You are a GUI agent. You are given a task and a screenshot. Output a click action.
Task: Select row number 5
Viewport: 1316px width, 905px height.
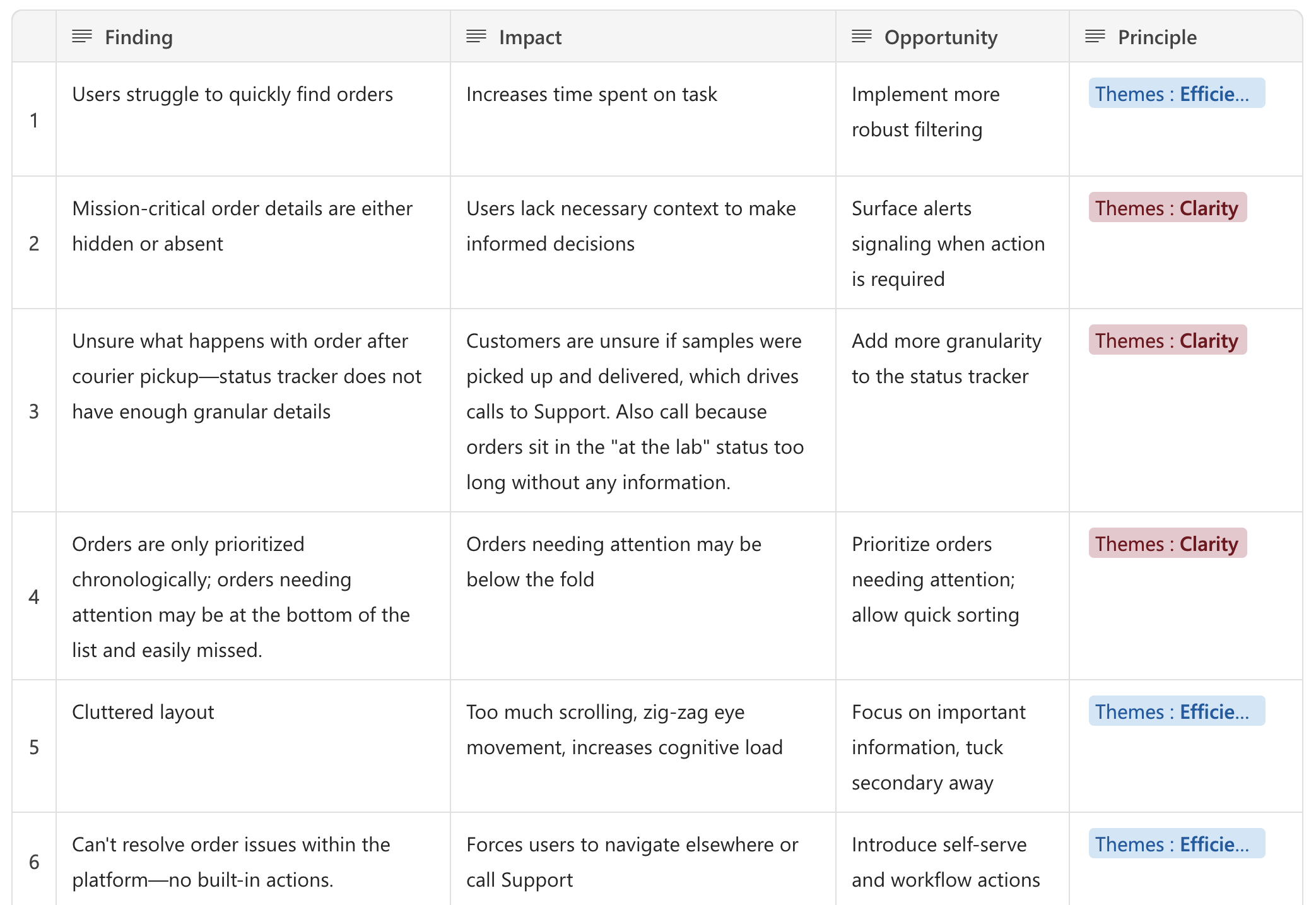pyautogui.click(x=34, y=747)
